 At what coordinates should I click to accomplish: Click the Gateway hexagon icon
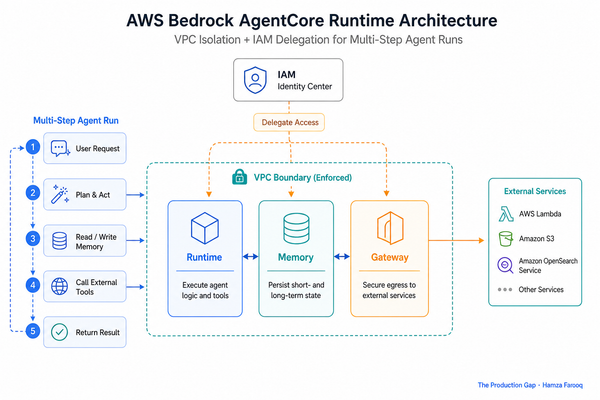[390, 228]
